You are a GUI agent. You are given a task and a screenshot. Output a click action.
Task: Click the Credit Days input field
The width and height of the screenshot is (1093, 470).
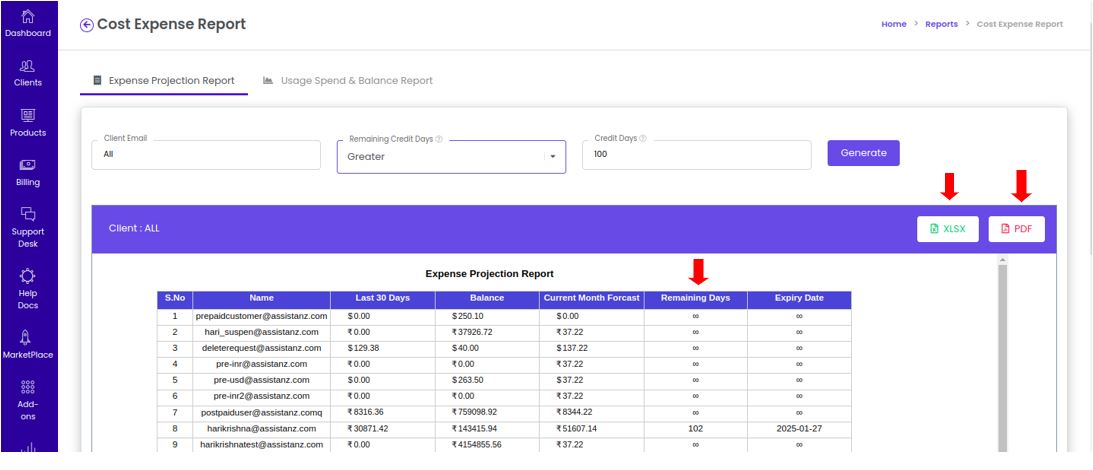pyautogui.click(x=696, y=155)
